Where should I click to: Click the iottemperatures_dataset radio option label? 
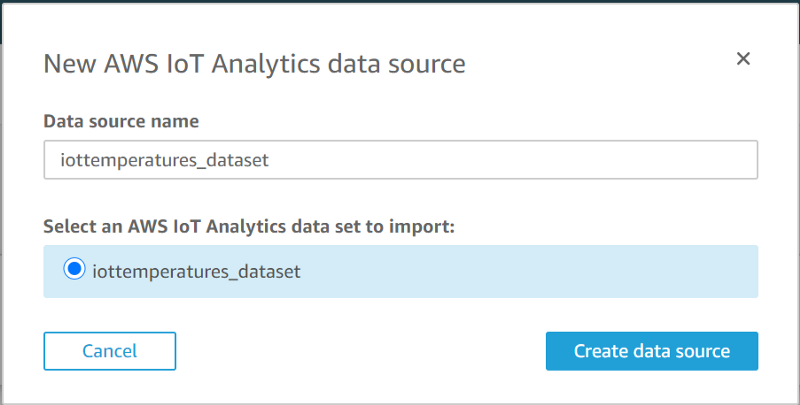[x=196, y=271]
